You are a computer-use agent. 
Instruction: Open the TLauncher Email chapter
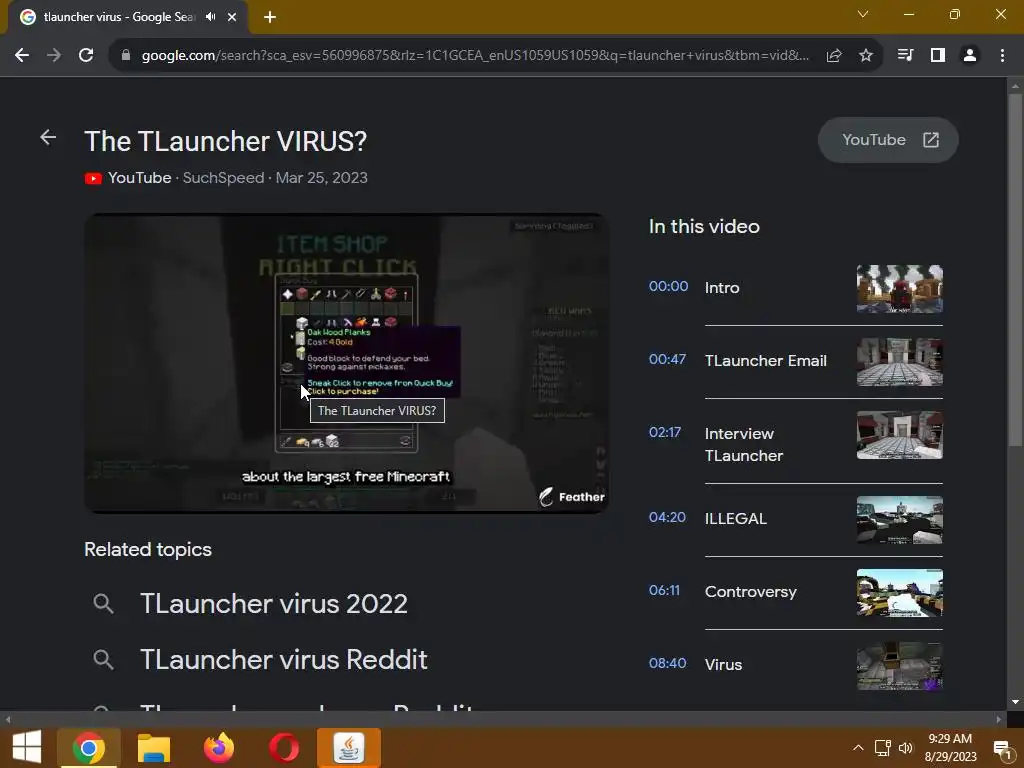click(x=765, y=360)
